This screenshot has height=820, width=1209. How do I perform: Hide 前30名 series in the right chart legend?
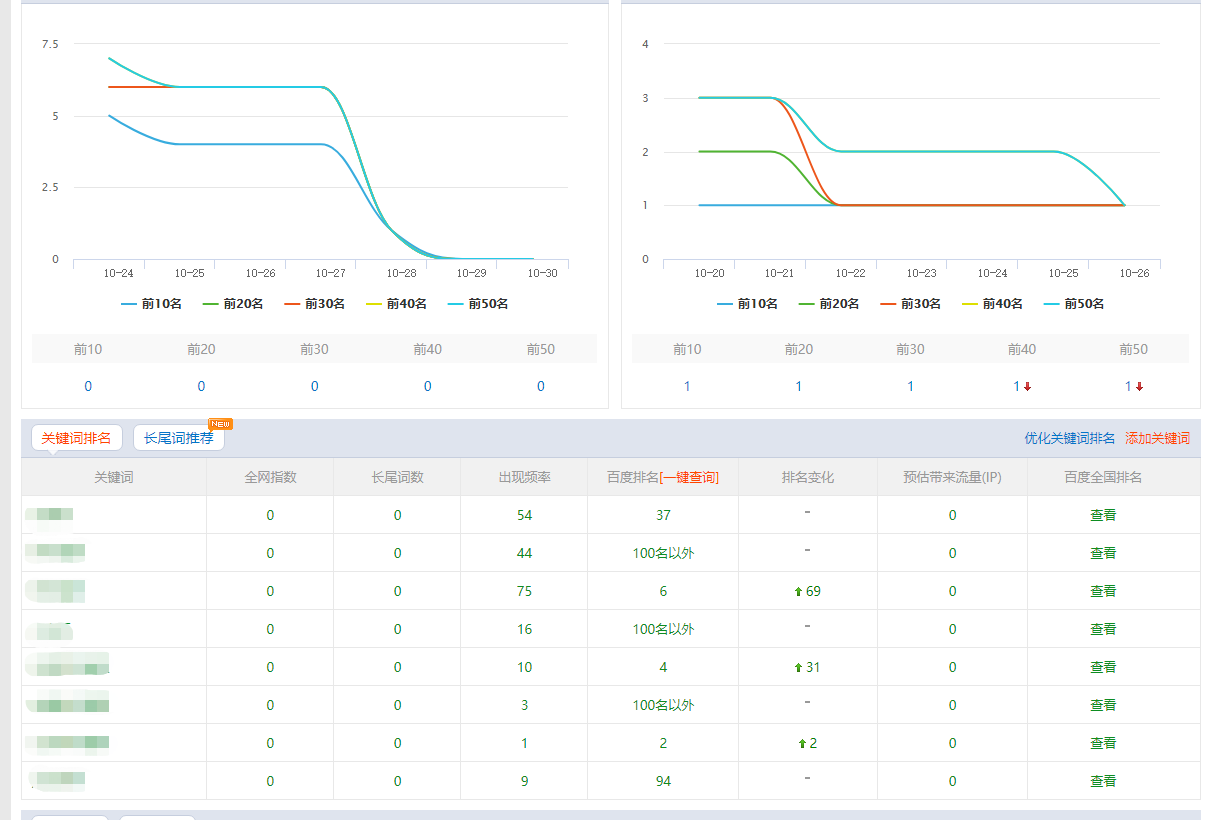[x=910, y=304]
